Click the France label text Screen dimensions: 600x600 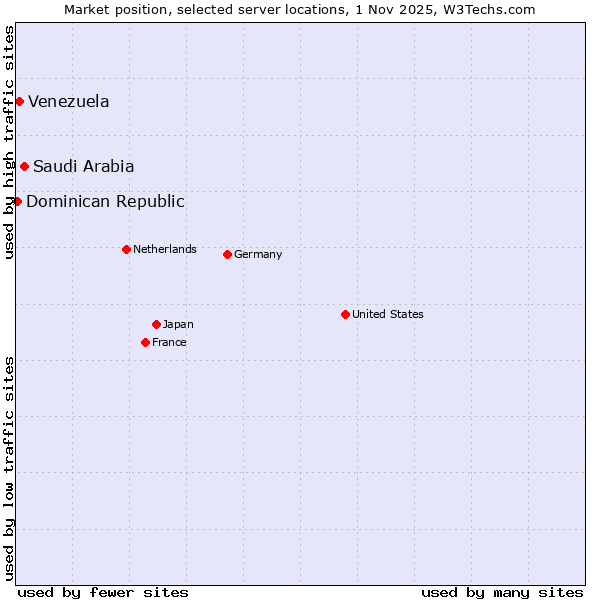169,342
